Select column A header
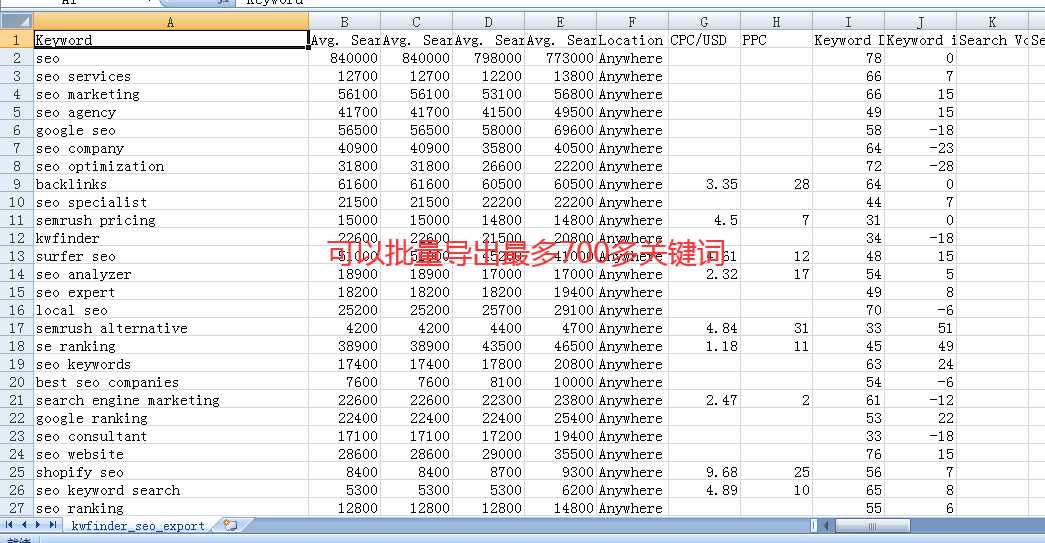The image size is (1045, 543). [171, 22]
